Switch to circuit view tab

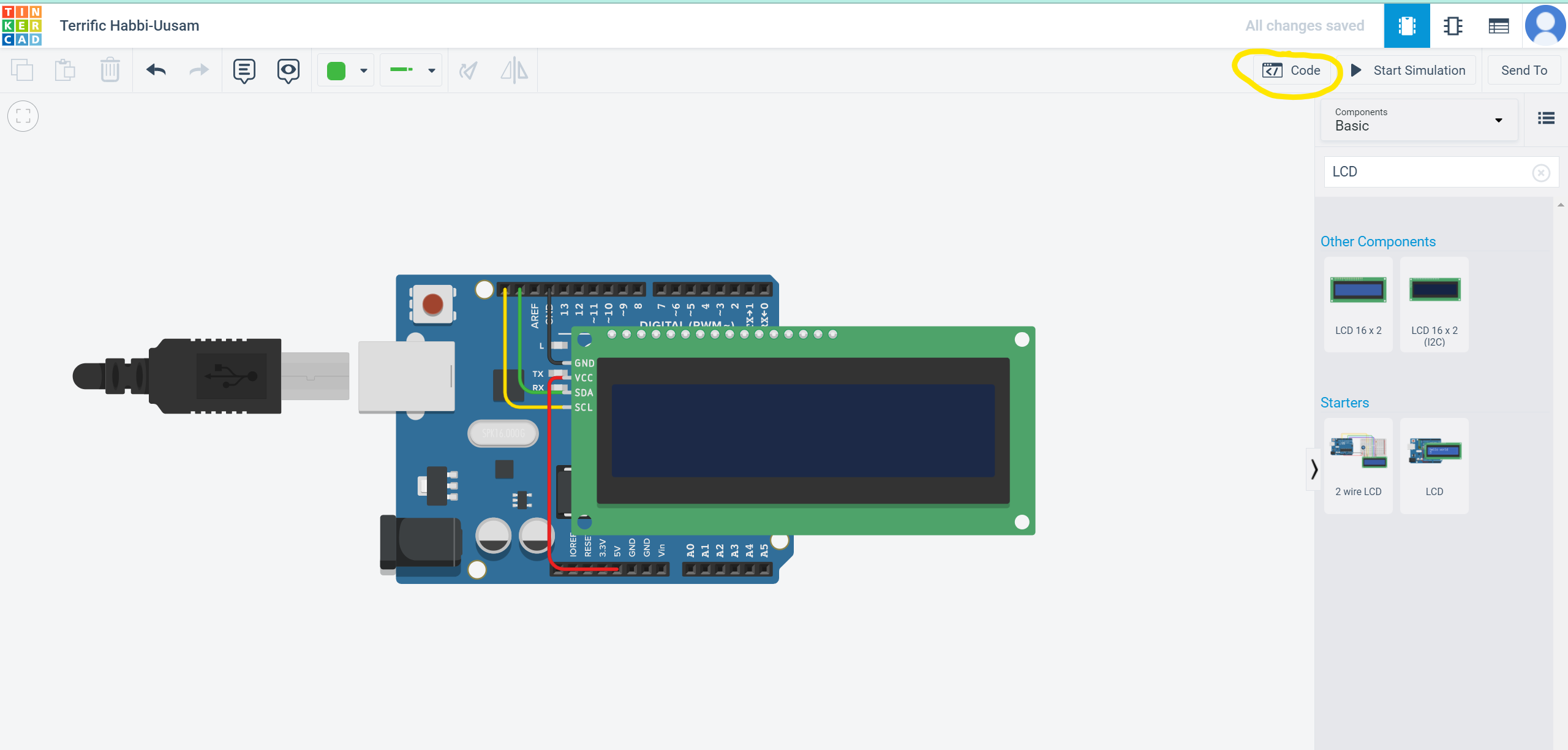tap(1407, 26)
